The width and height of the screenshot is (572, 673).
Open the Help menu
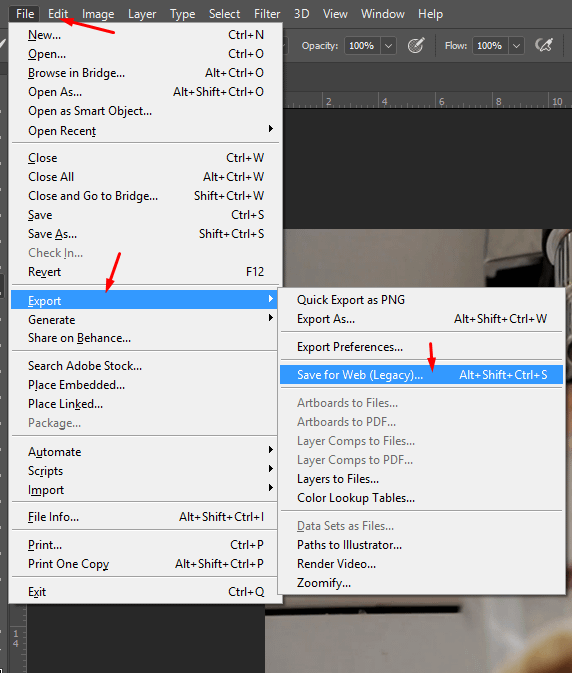430,14
